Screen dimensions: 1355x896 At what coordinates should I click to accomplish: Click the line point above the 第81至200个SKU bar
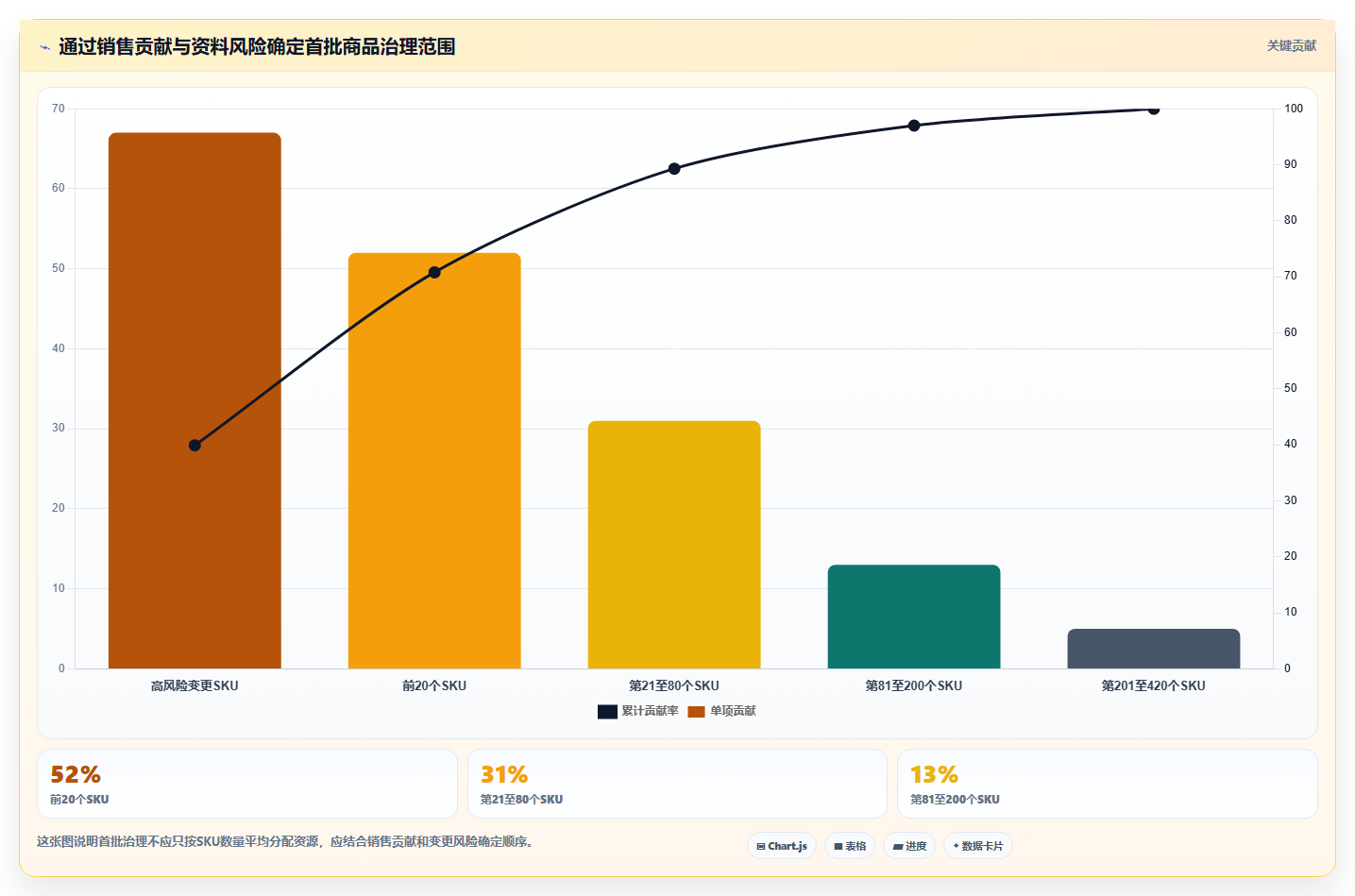tap(914, 126)
